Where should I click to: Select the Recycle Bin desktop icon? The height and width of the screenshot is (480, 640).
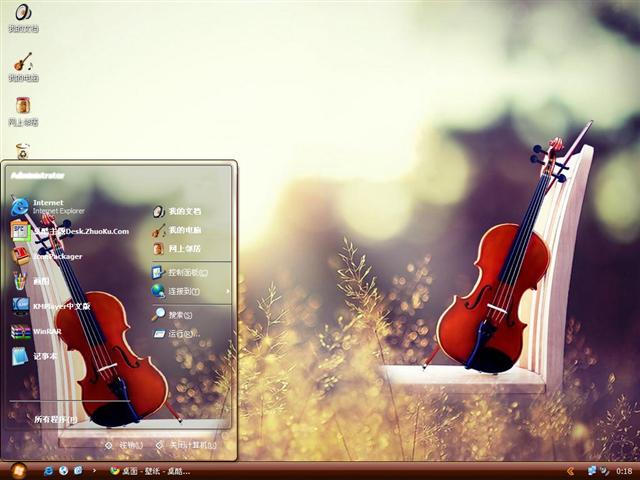[x=23, y=151]
